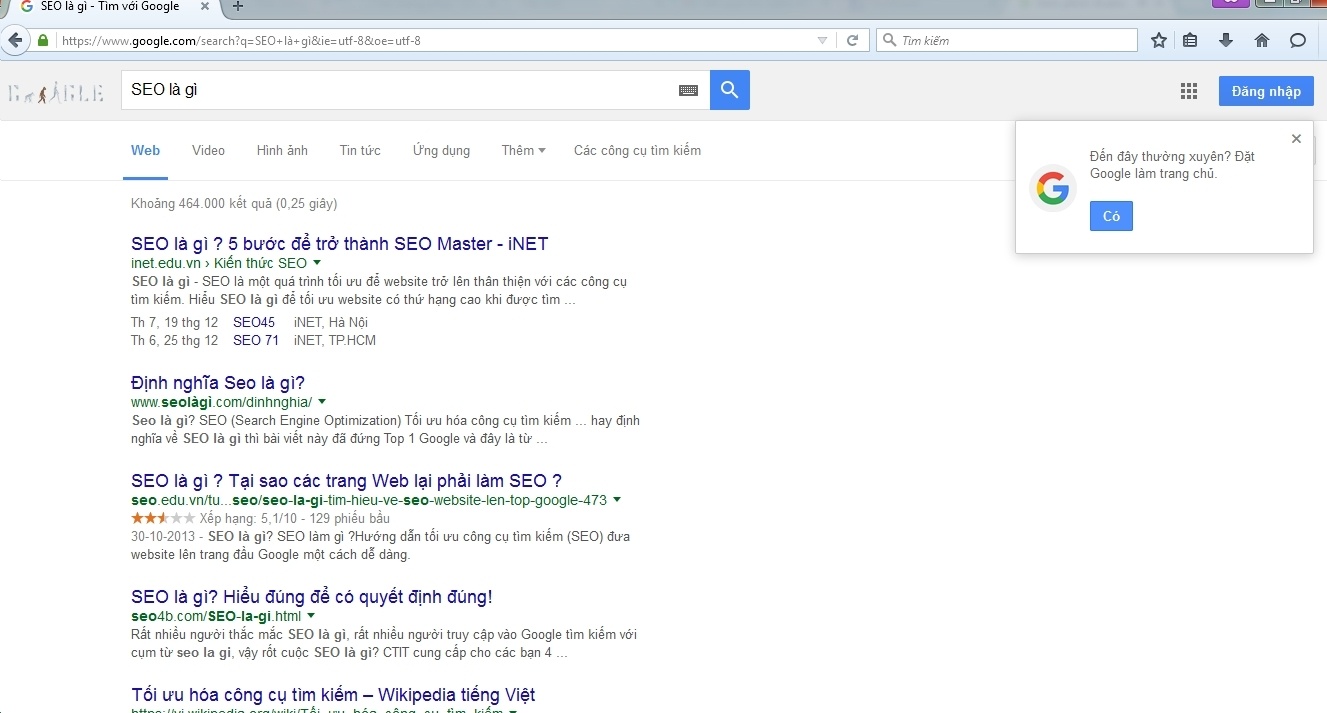Image resolution: width=1327 pixels, height=713 pixels.
Task: Open 'Các công cụ tìm kiếm' search tools
Action: (637, 151)
